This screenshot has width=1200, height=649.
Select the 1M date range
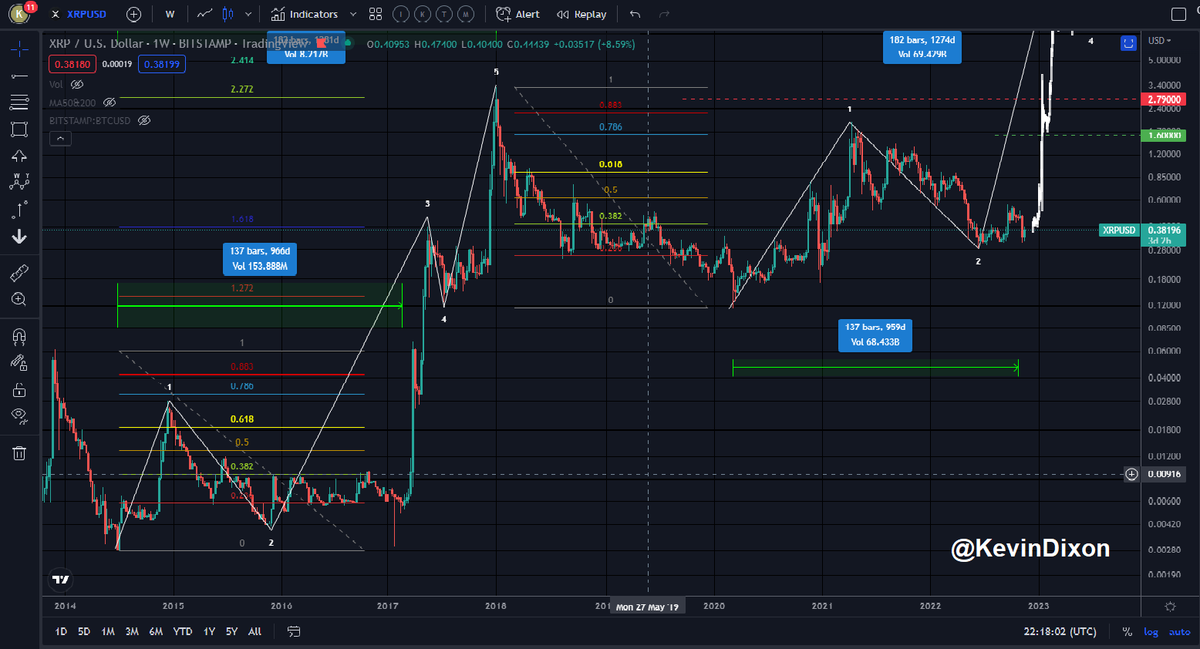click(x=108, y=631)
